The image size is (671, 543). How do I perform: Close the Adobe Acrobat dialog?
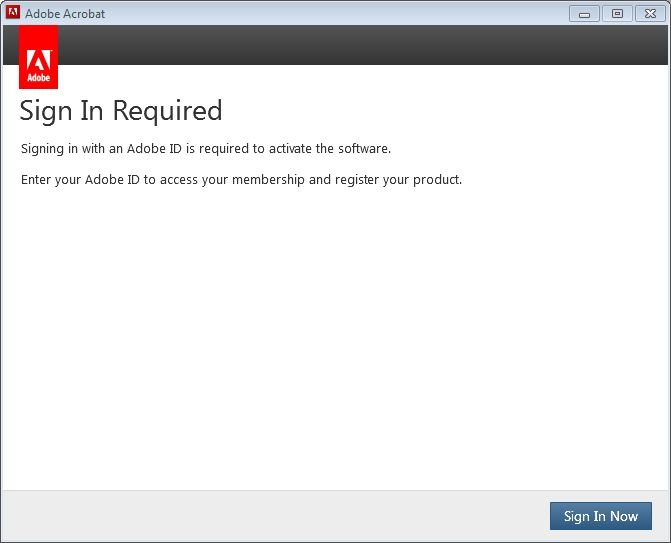coord(650,14)
